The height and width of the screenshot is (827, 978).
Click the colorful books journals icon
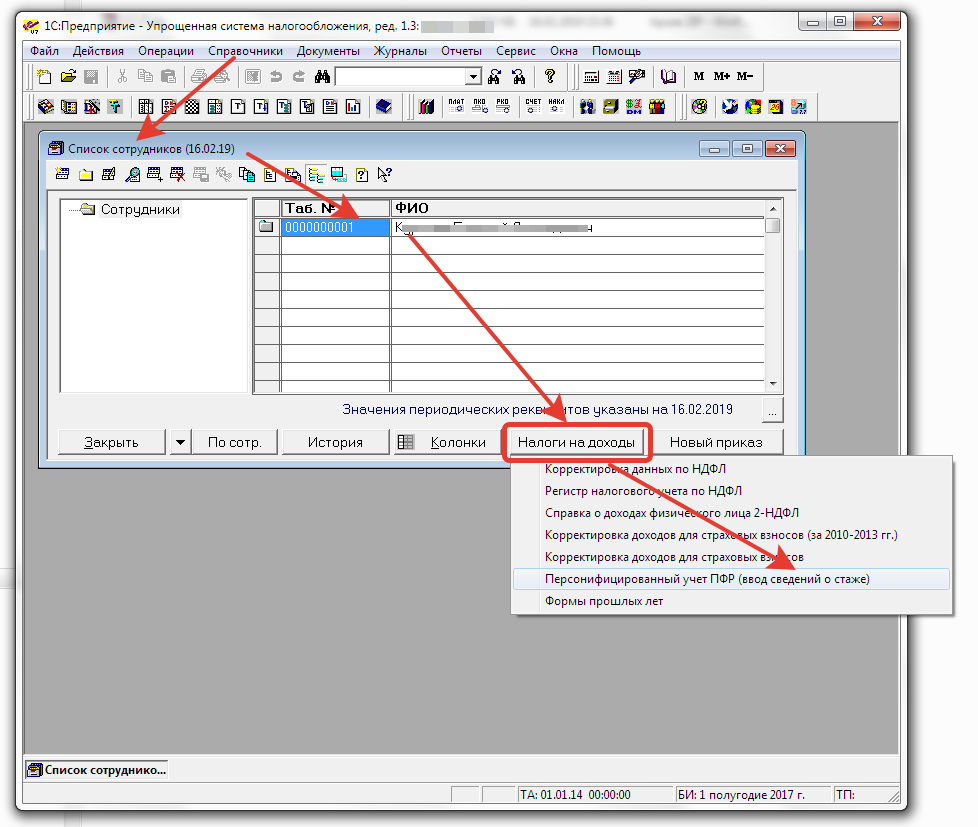click(426, 107)
